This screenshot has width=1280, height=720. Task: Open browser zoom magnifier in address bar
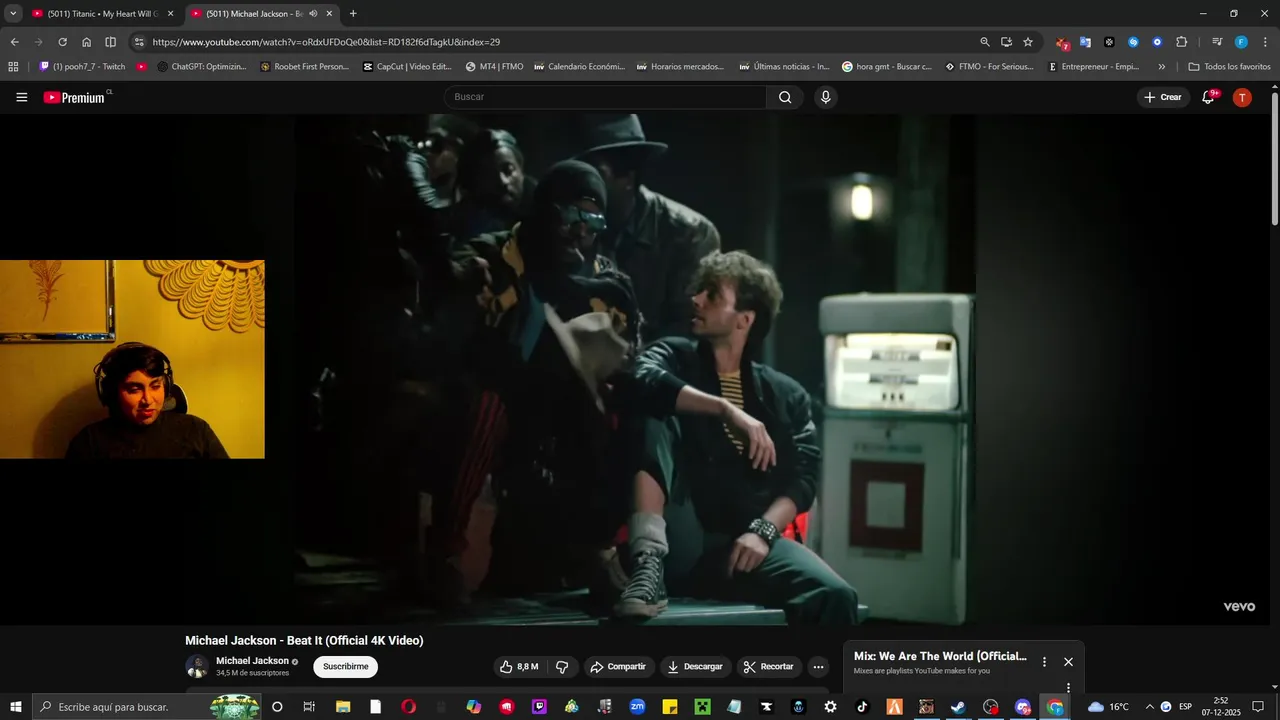coord(985,42)
